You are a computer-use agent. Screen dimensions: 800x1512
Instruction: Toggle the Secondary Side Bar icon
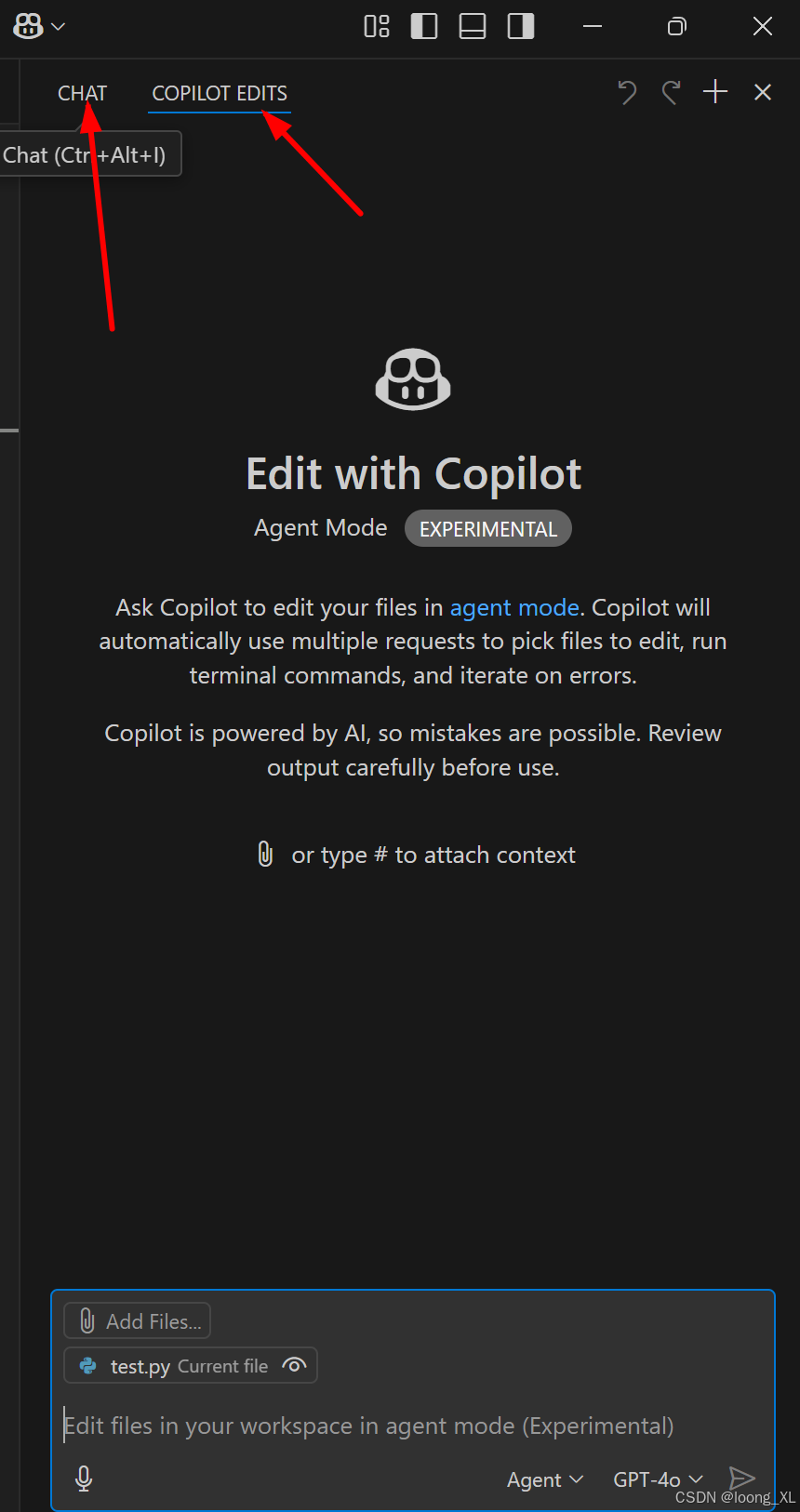pos(520,26)
